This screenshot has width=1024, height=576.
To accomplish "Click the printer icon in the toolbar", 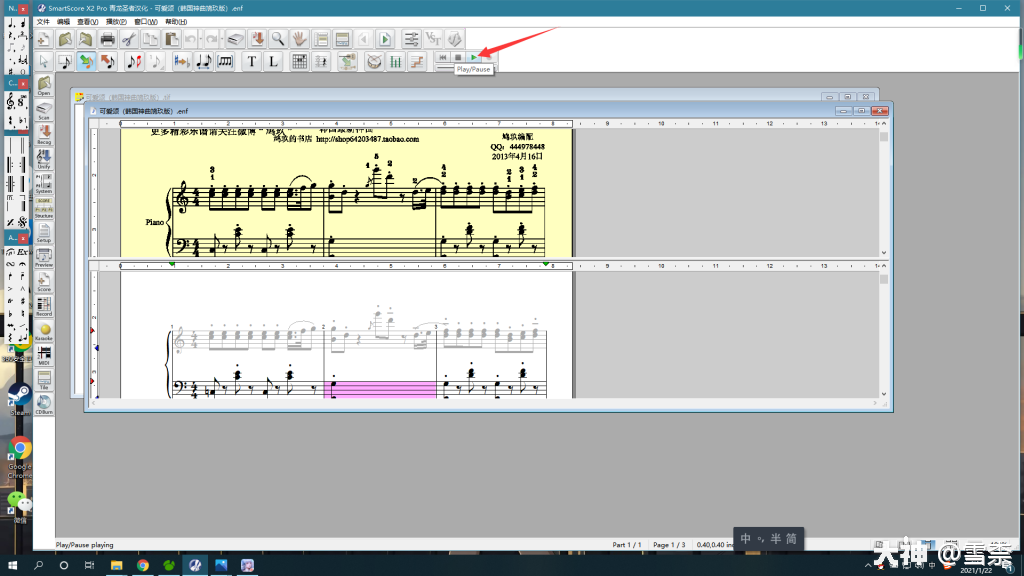I will coord(107,39).
